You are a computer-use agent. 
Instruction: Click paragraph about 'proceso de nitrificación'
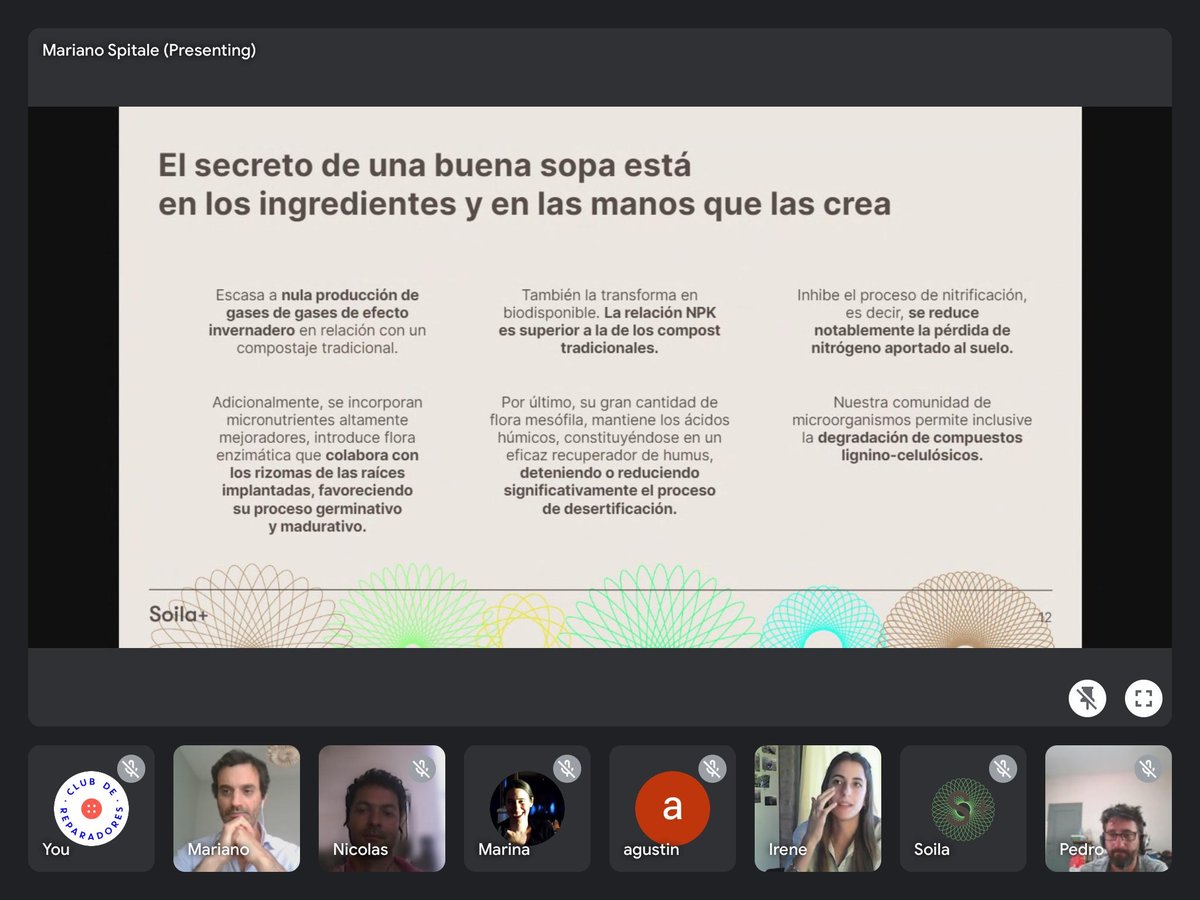coord(912,322)
